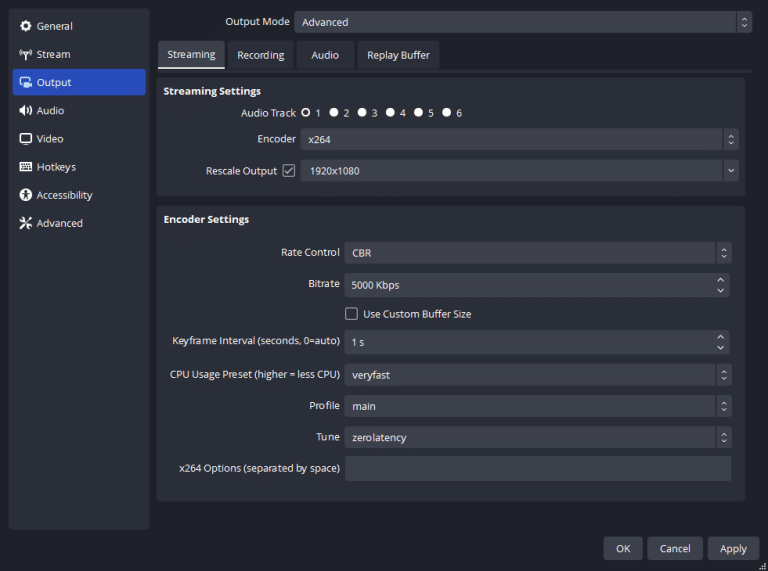Open the Stream settings page label
The height and width of the screenshot is (571, 768).
pyautogui.click(x=53, y=54)
